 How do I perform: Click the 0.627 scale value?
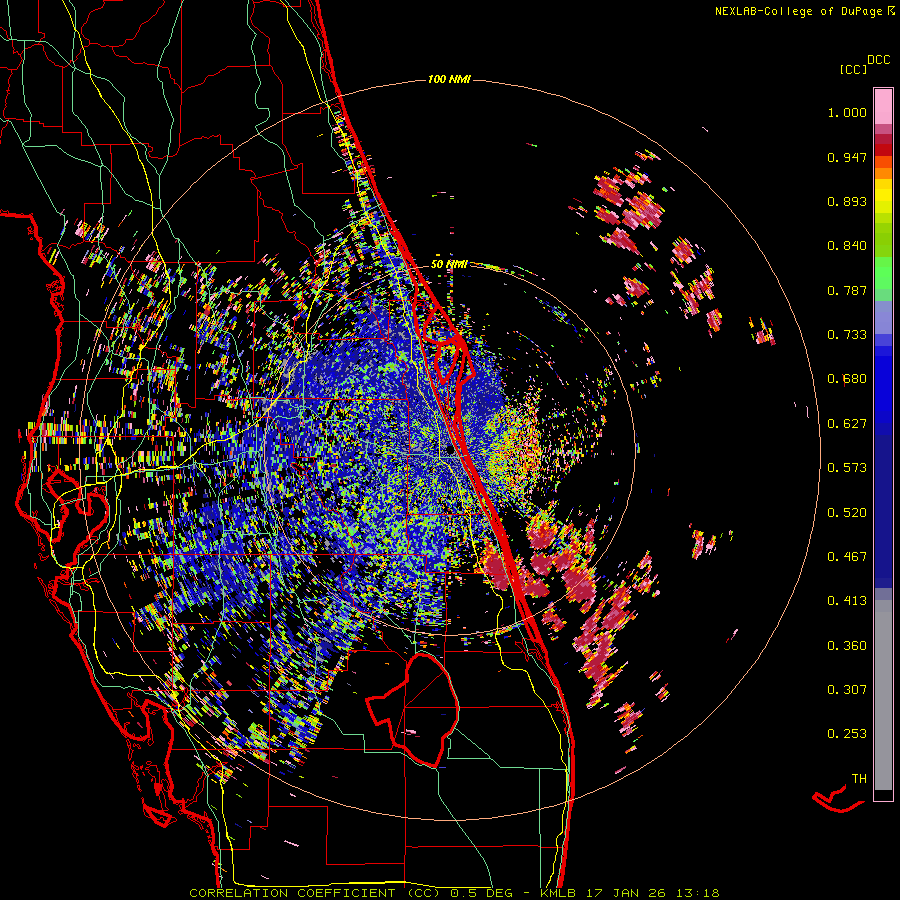(847, 424)
